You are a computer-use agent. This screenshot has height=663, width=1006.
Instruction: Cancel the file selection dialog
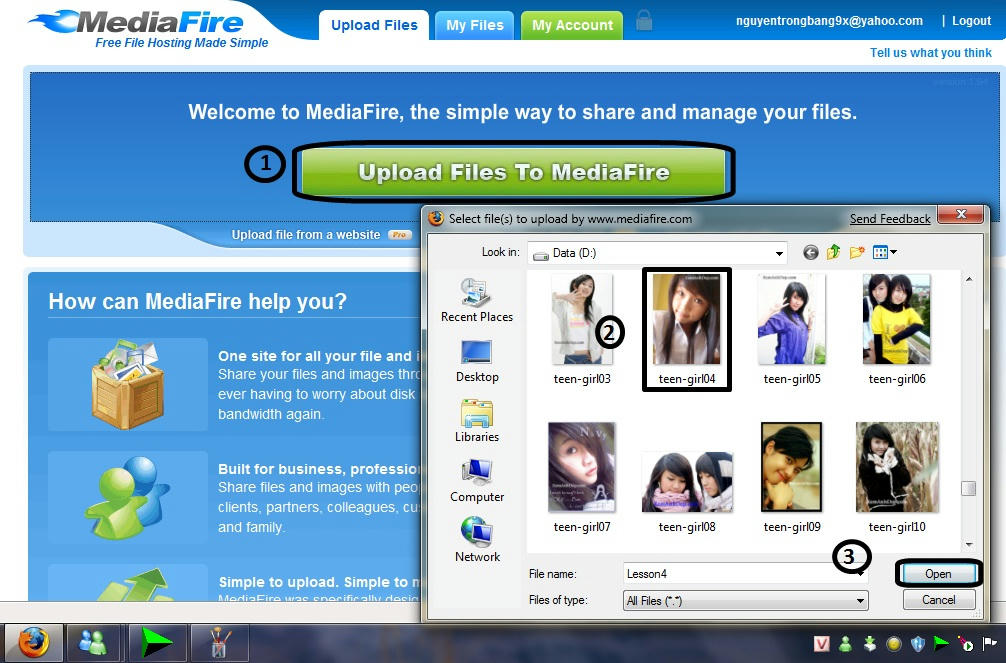tap(939, 600)
